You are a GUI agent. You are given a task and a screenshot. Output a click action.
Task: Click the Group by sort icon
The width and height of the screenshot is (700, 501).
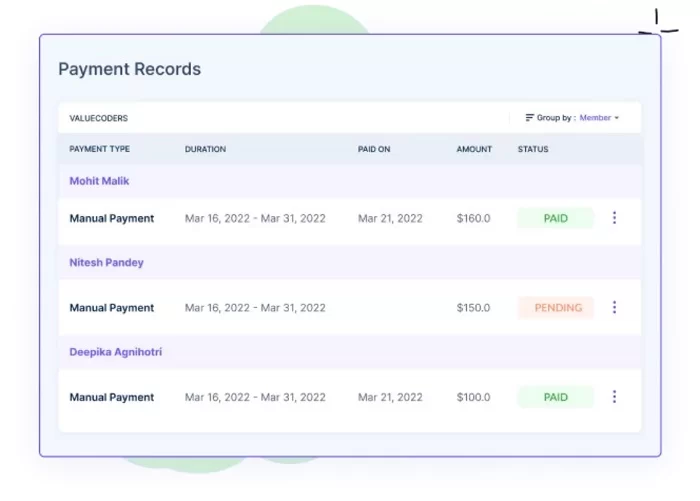529,118
